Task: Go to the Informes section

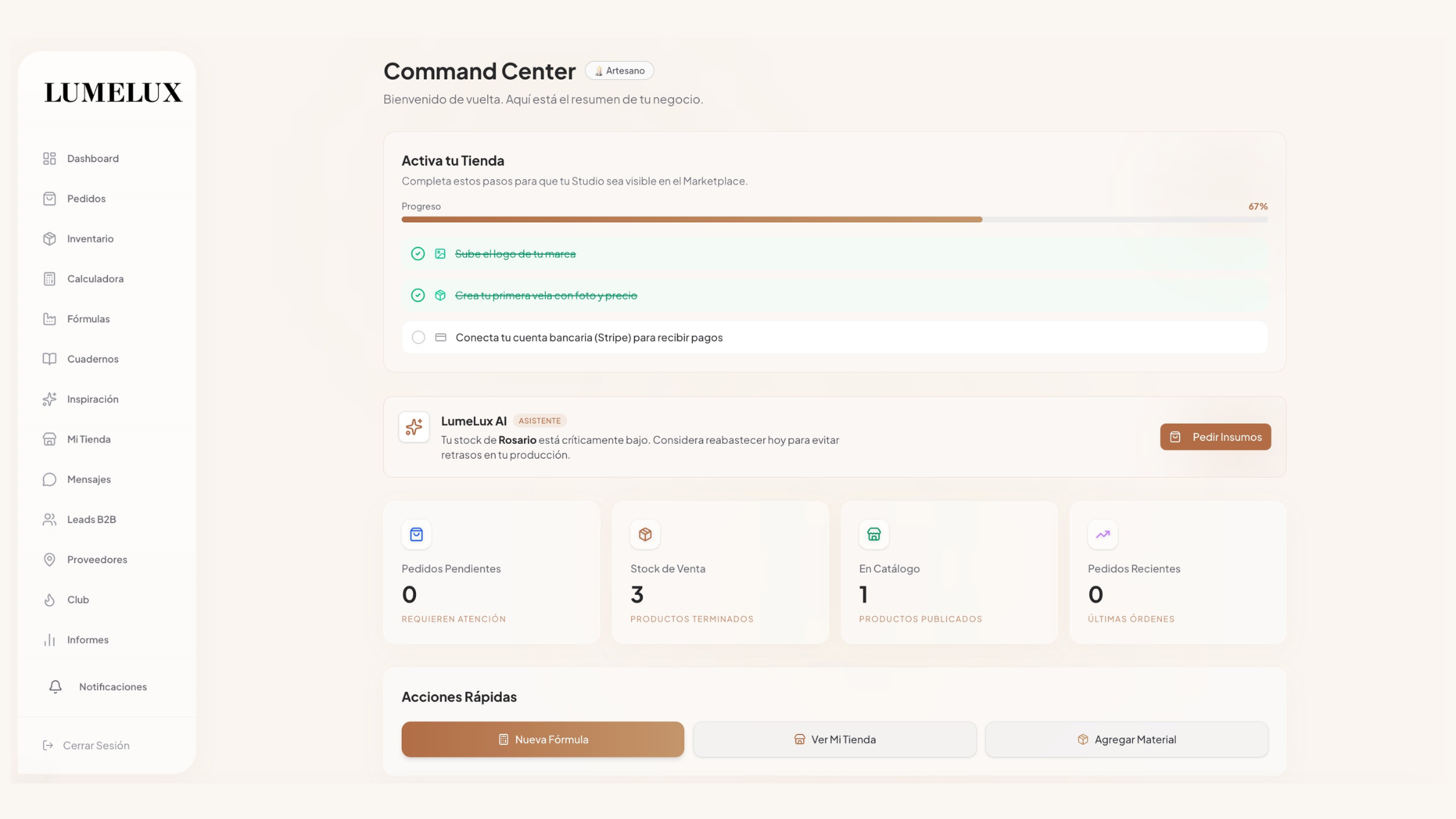Action: click(87, 640)
